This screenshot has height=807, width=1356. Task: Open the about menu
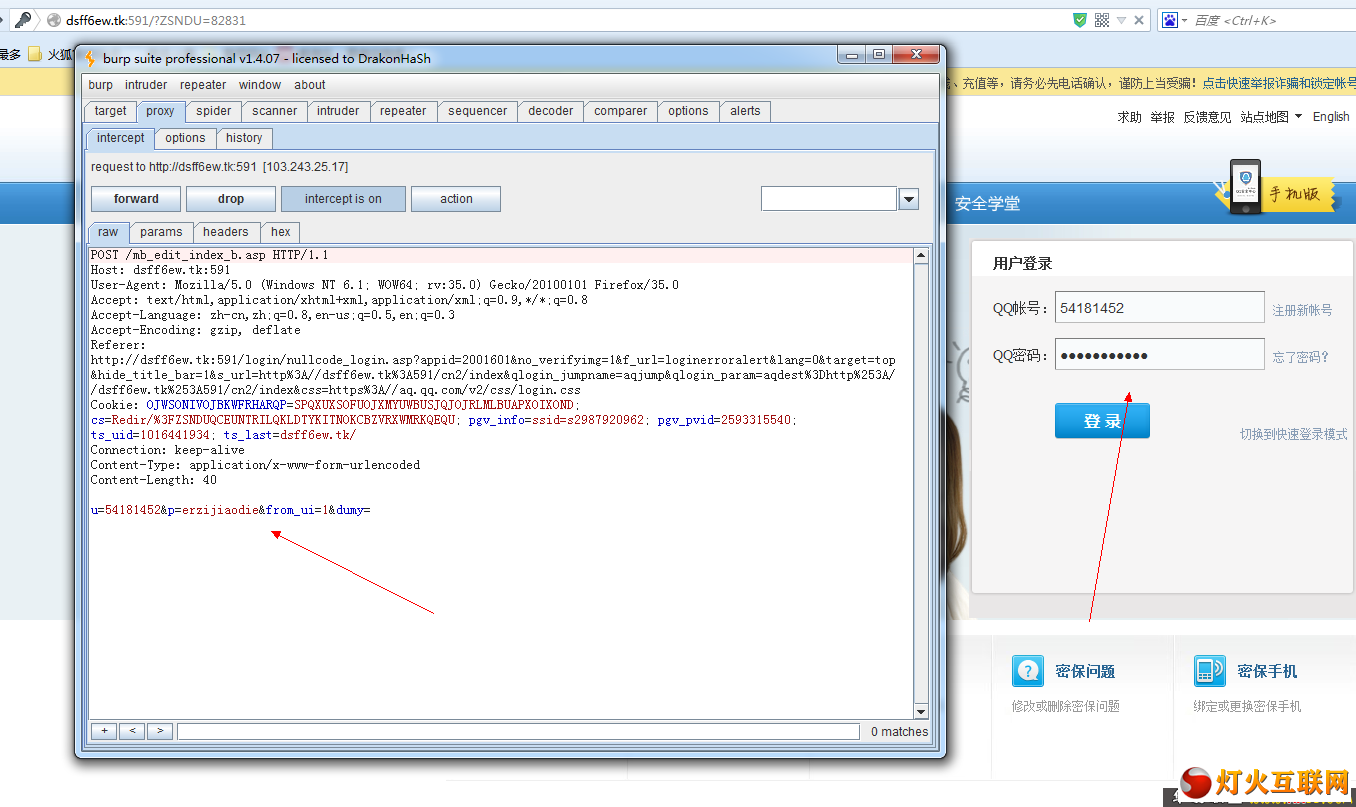pos(310,85)
